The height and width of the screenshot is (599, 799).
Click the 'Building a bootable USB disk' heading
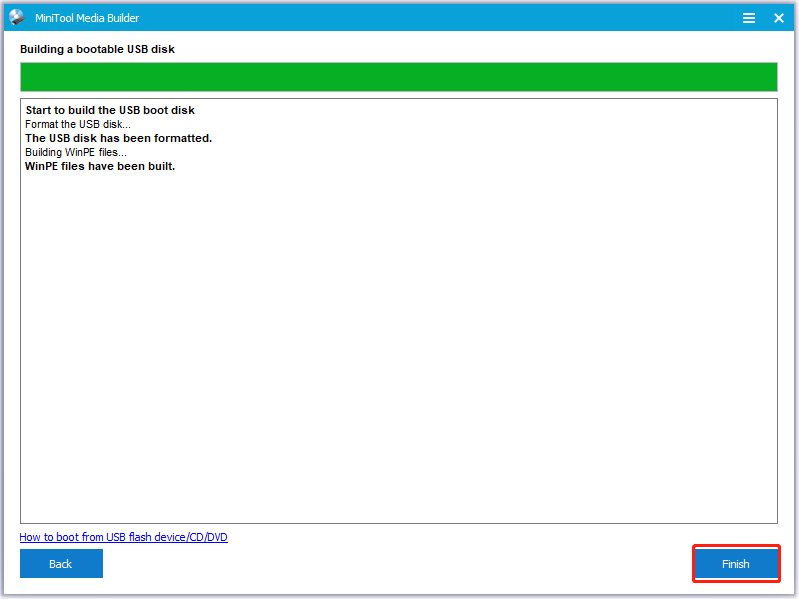coord(97,49)
